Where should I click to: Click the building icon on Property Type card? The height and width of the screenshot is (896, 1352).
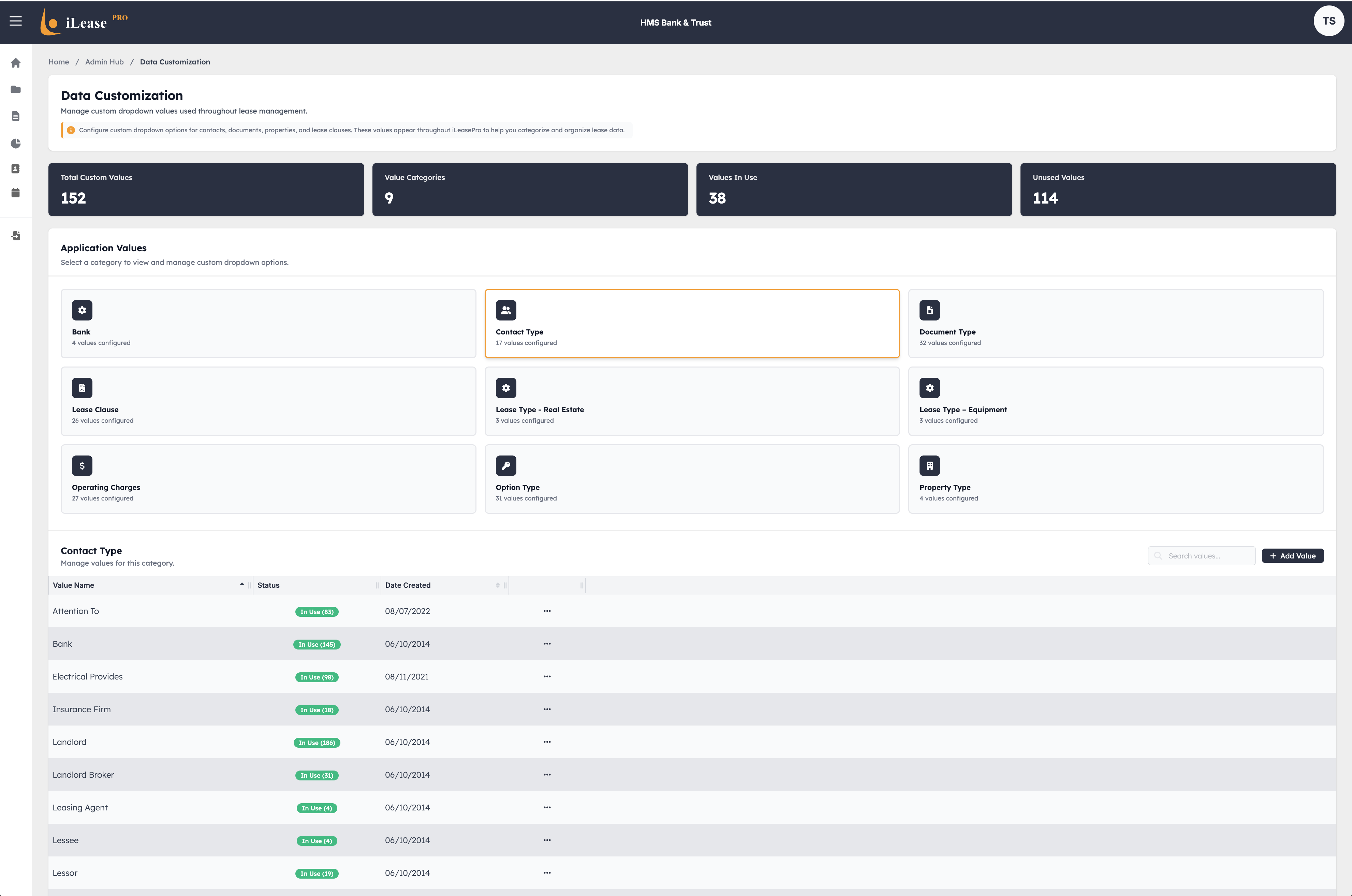929,465
